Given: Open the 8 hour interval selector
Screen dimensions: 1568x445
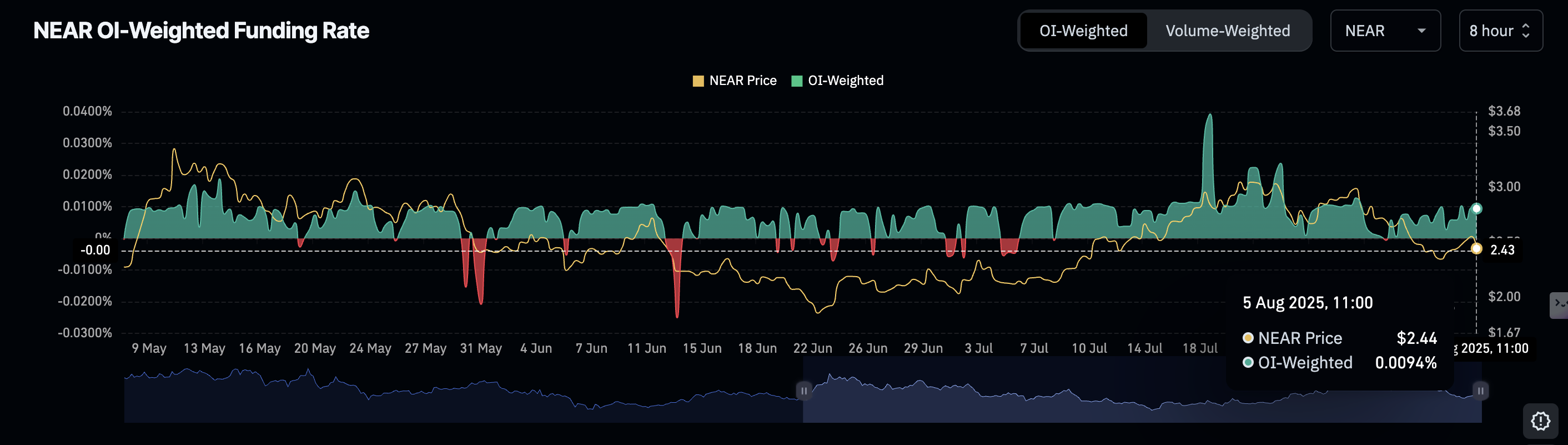Looking at the screenshot, I should 1500,31.
